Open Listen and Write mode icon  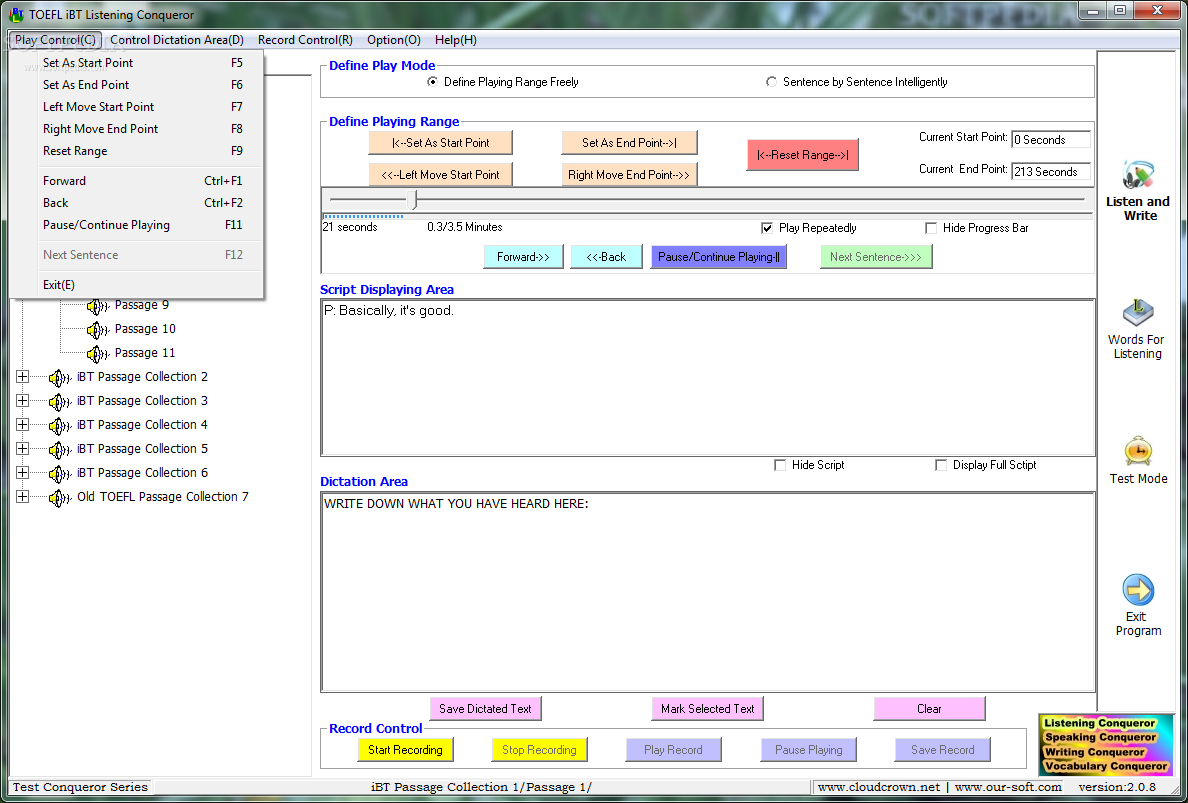(1137, 176)
